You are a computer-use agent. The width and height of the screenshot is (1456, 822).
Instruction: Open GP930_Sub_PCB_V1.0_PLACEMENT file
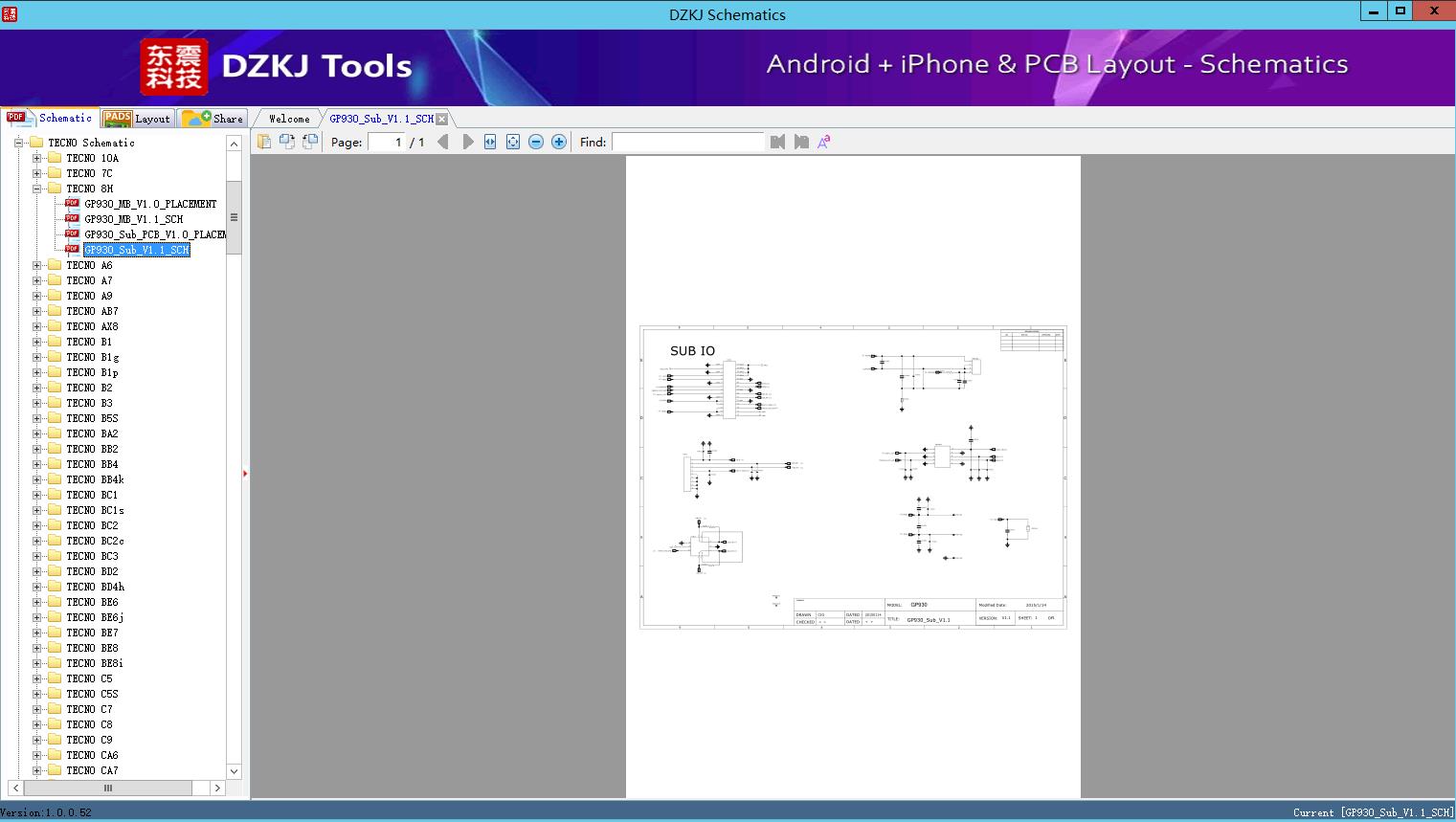155,234
